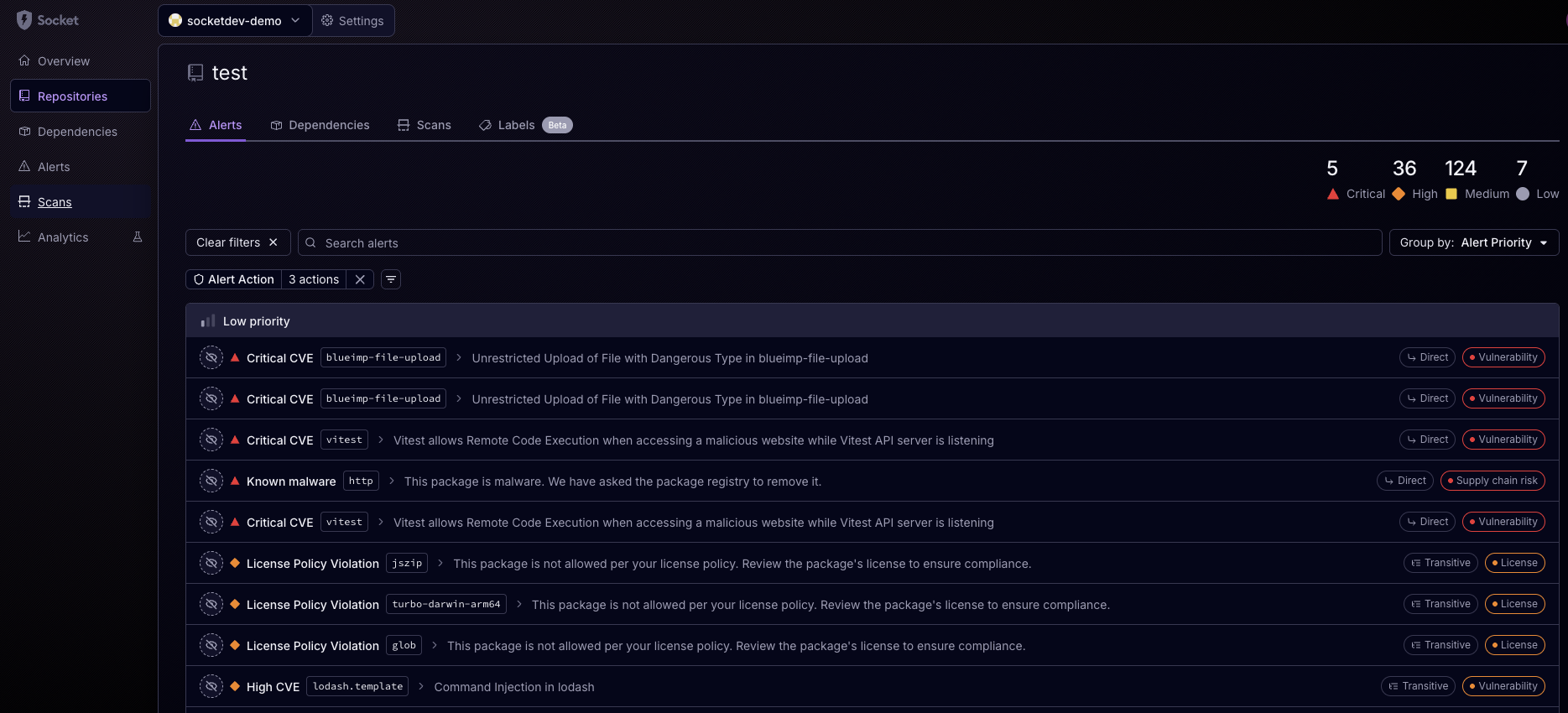Click the Medium yellow square count
1568x713 pixels.
[1477, 180]
